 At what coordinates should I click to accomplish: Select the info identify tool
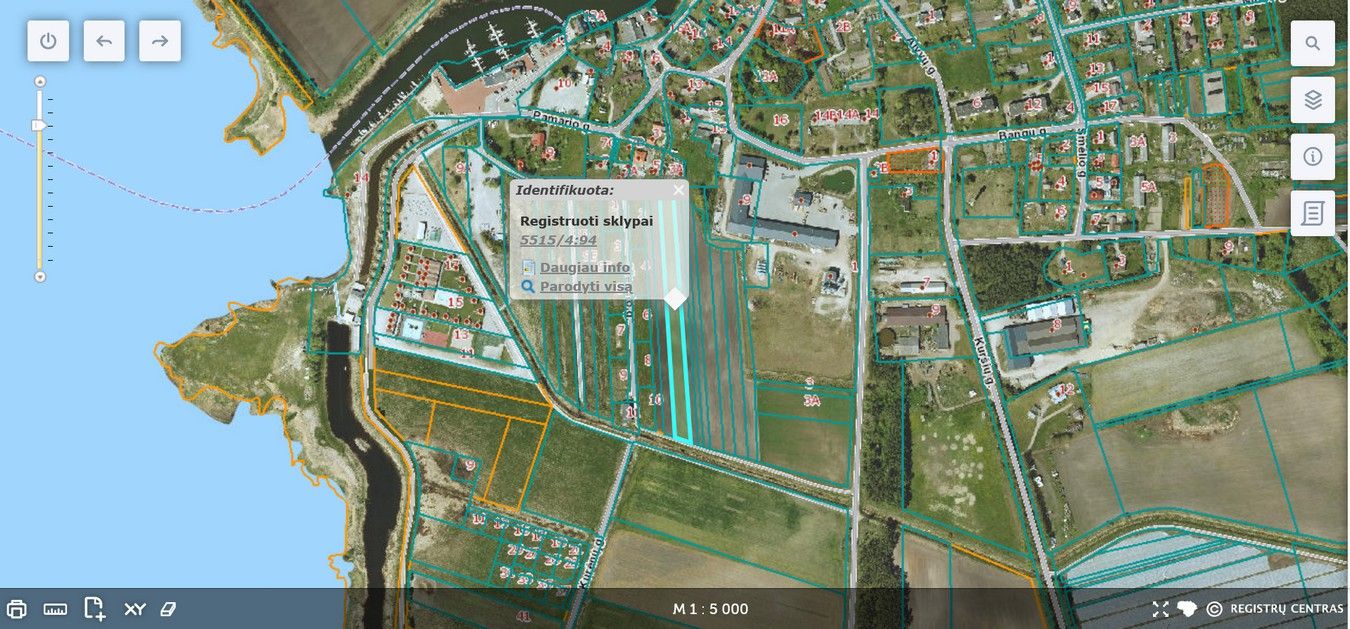click(1312, 157)
